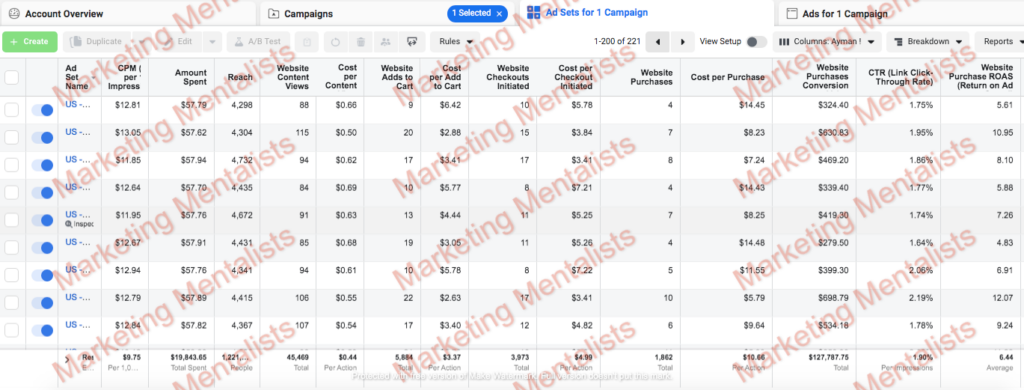
Task: Click the clipboard icon next to A/B Test
Action: (307, 42)
